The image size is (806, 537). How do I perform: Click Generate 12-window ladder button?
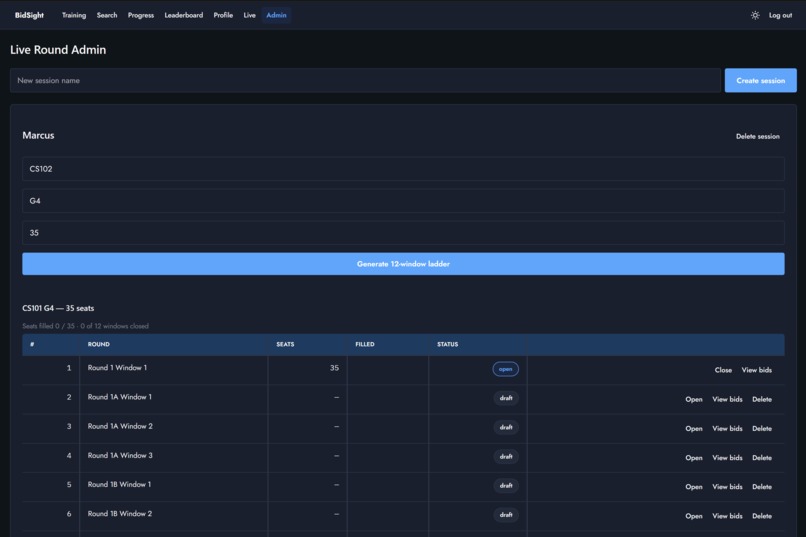tap(403, 264)
